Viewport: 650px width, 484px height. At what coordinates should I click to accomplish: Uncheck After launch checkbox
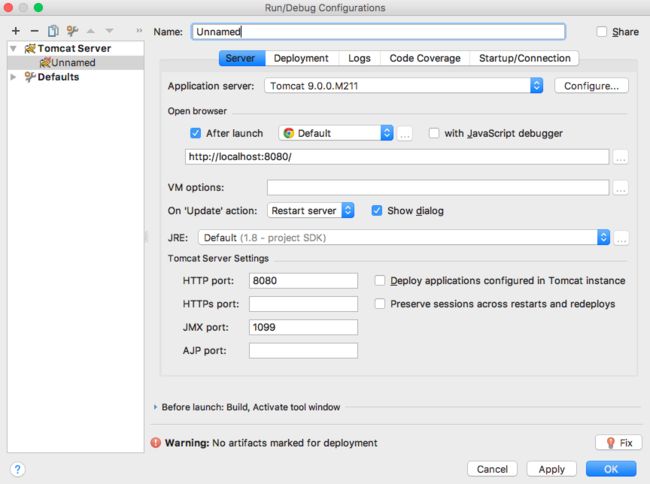pyautogui.click(x=195, y=133)
